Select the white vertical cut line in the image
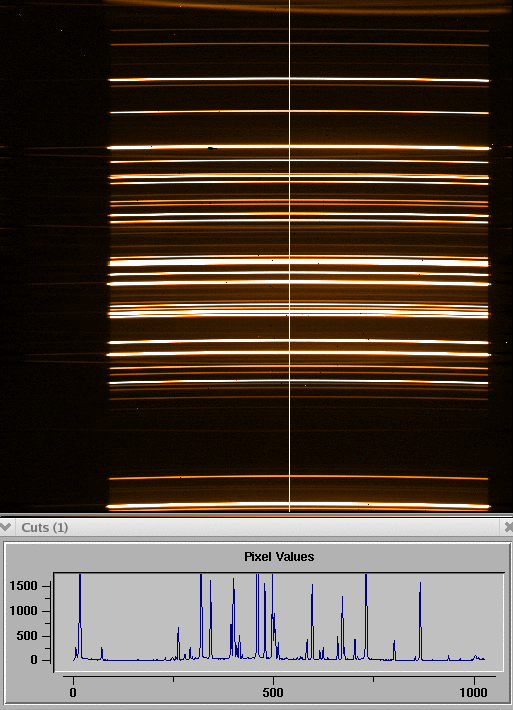This screenshot has height=710, width=513. [x=290, y=256]
